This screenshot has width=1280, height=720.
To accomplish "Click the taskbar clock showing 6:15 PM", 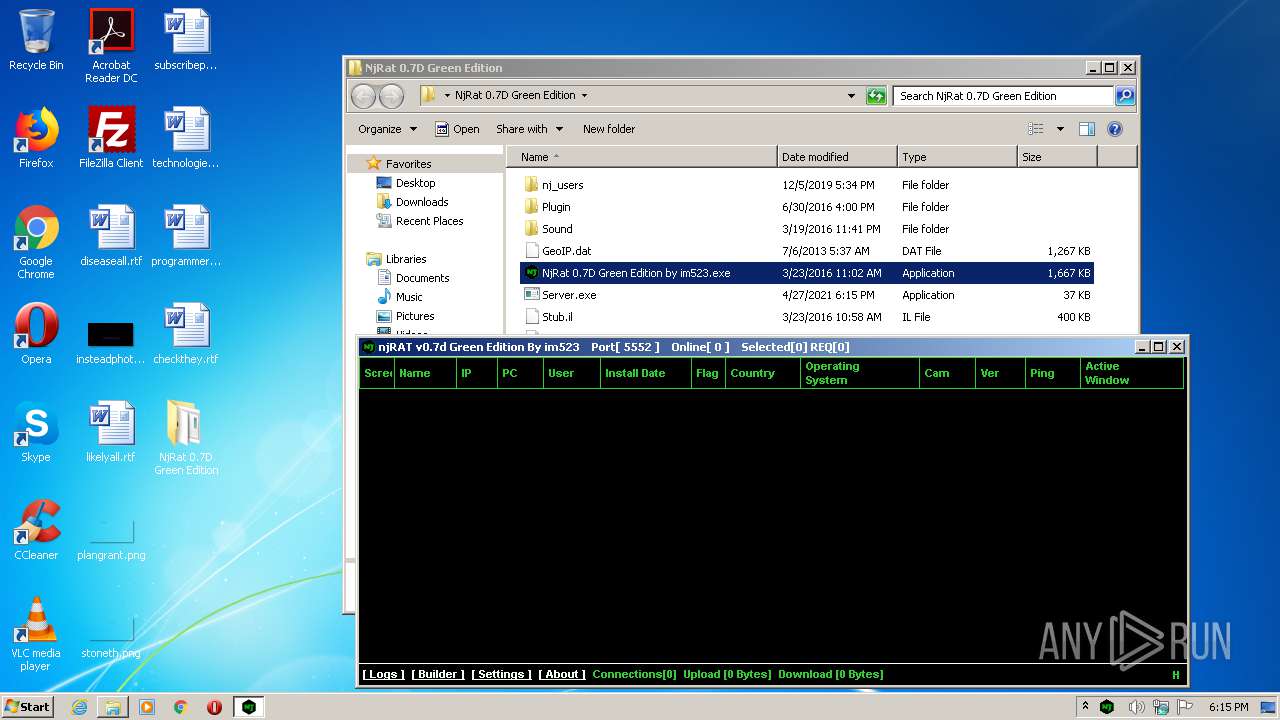I will coord(1228,707).
